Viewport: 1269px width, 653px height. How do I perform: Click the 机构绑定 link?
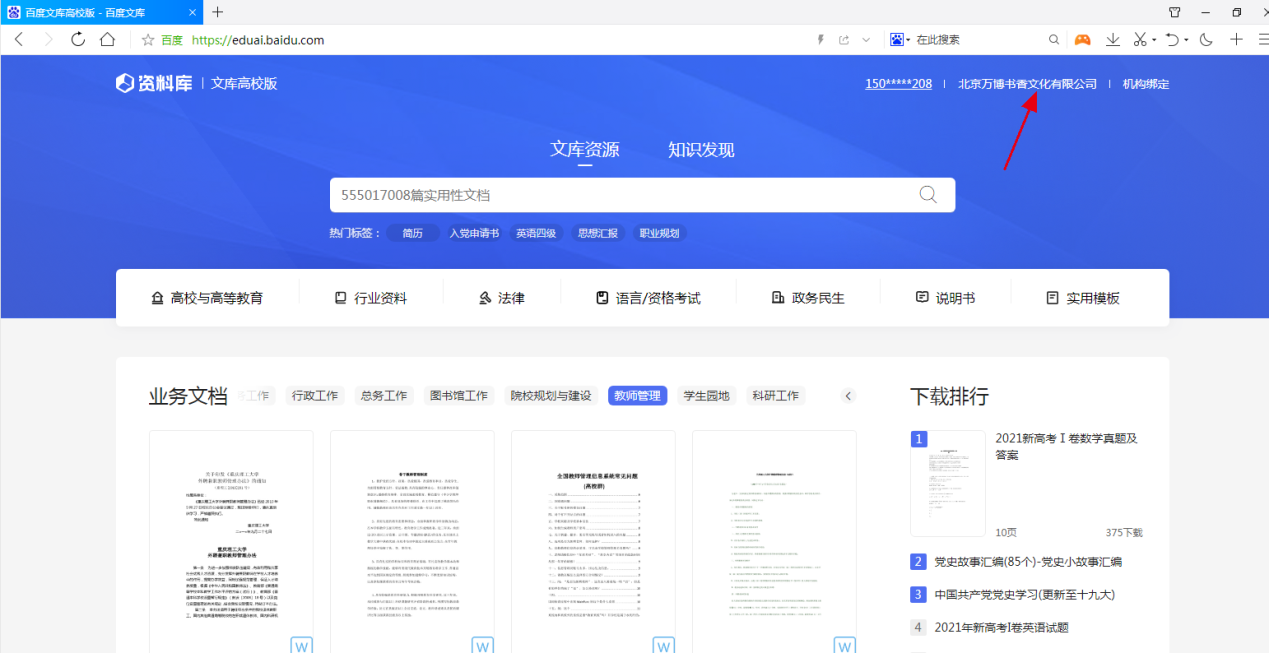click(x=1145, y=84)
